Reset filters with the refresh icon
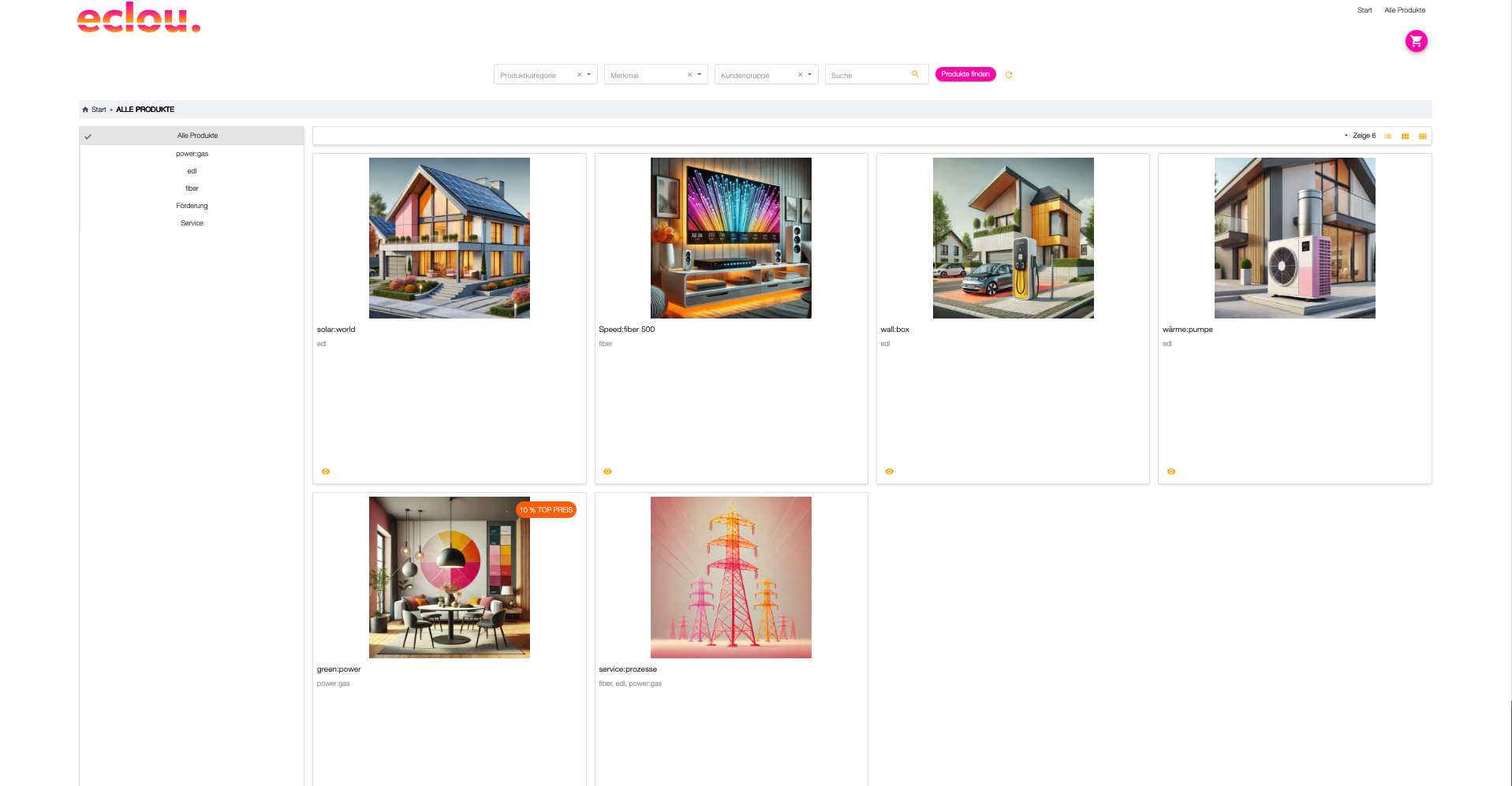Screen dimensions: 1512x786 pos(1008,75)
